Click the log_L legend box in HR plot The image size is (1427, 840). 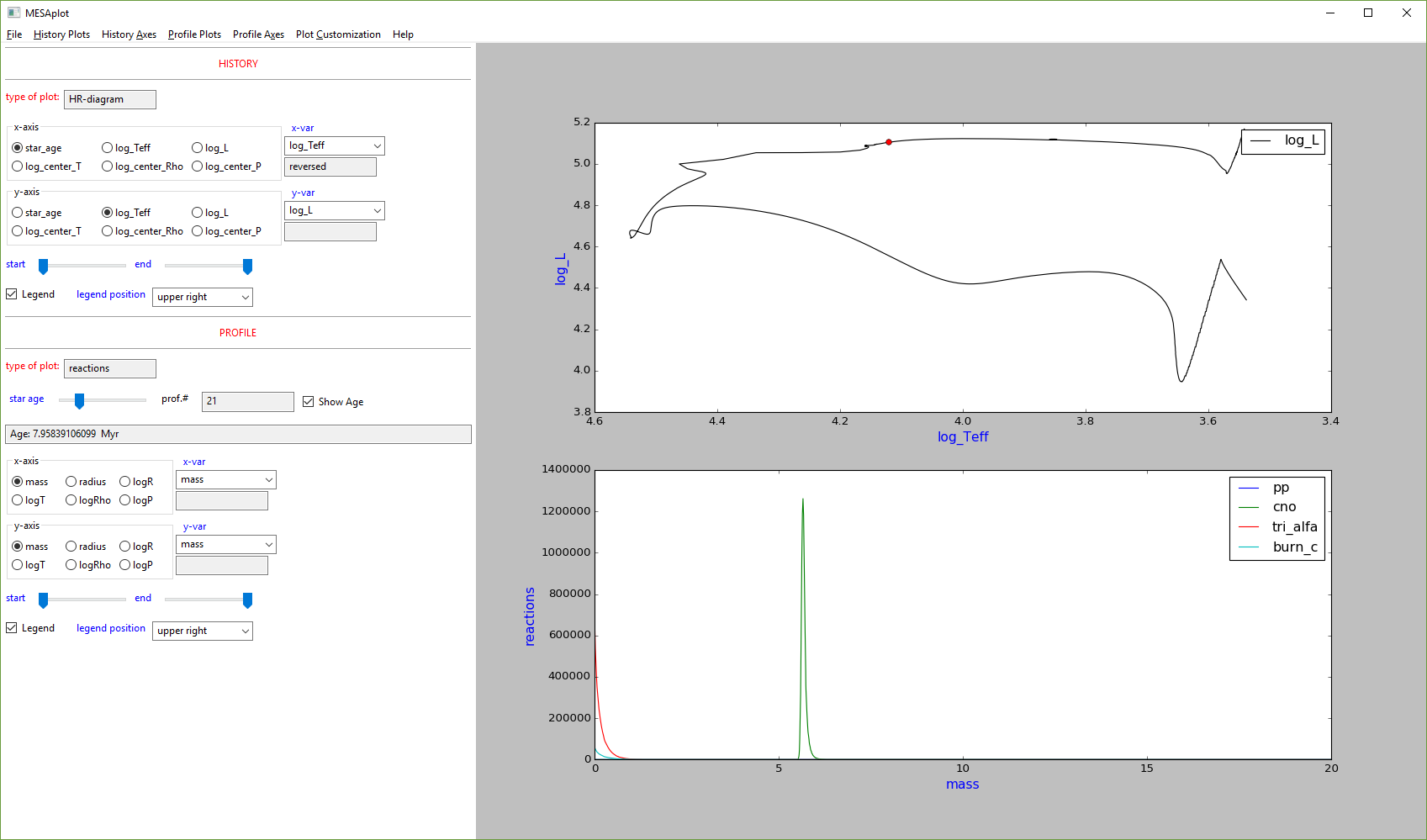tap(1283, 141)
